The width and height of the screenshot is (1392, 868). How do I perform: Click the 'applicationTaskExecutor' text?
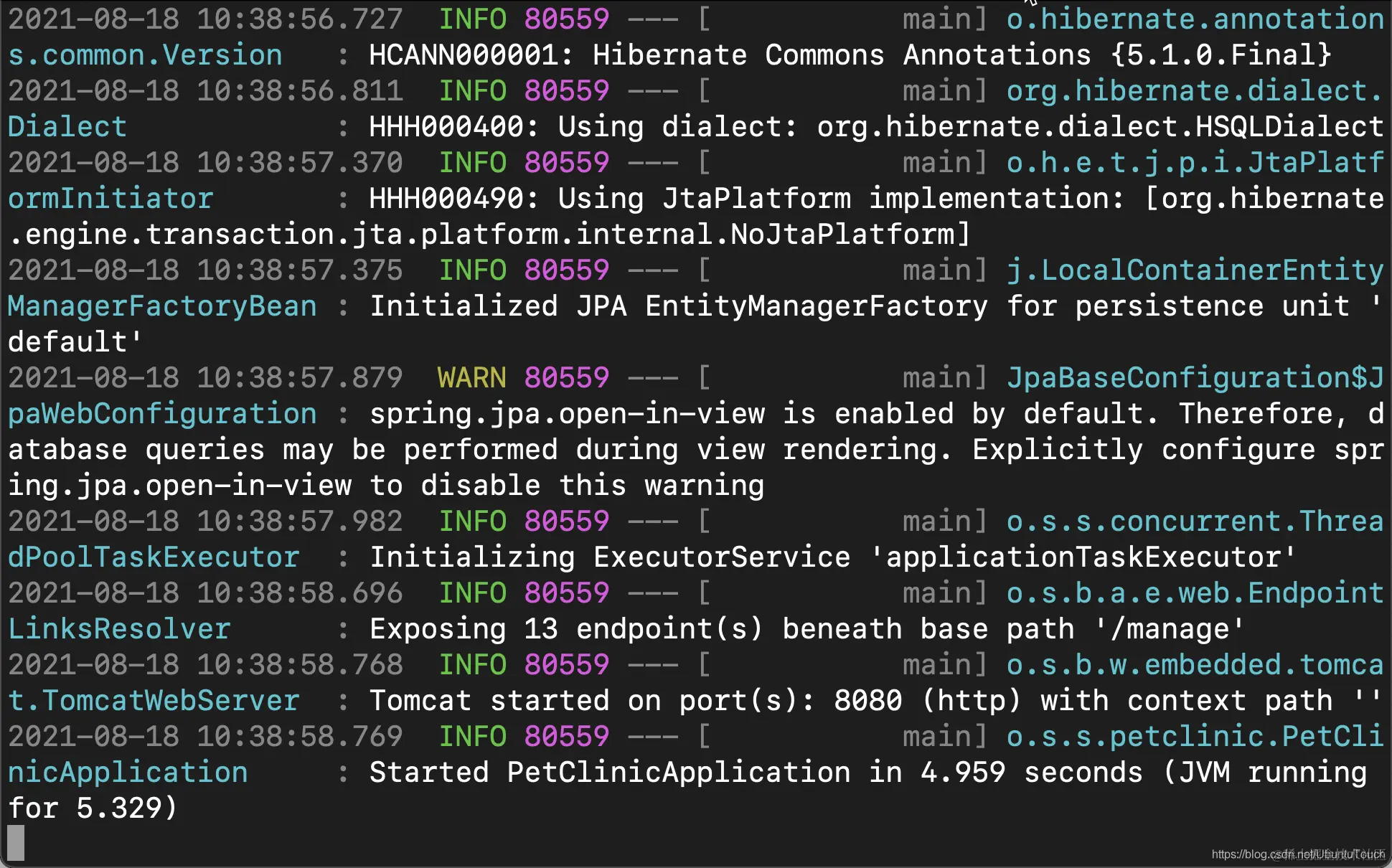pyautogui.click(x=1083, y=557)
